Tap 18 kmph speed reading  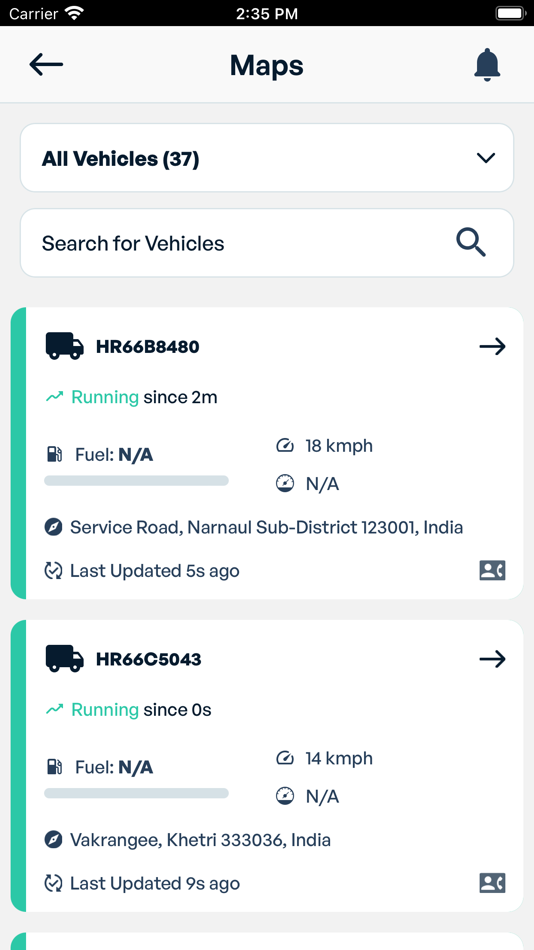click(339, 446)
